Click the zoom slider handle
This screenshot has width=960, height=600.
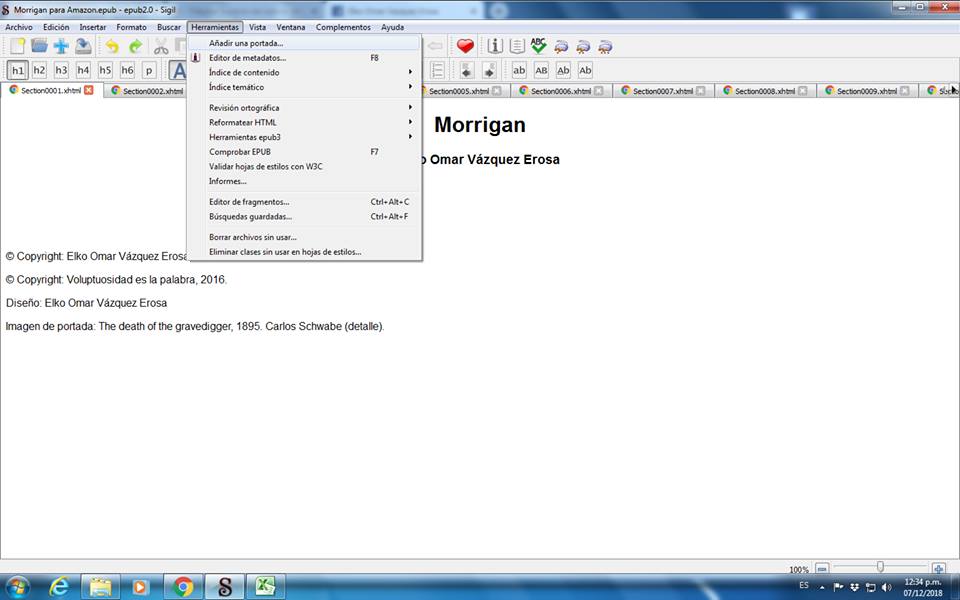pos(880,568)
